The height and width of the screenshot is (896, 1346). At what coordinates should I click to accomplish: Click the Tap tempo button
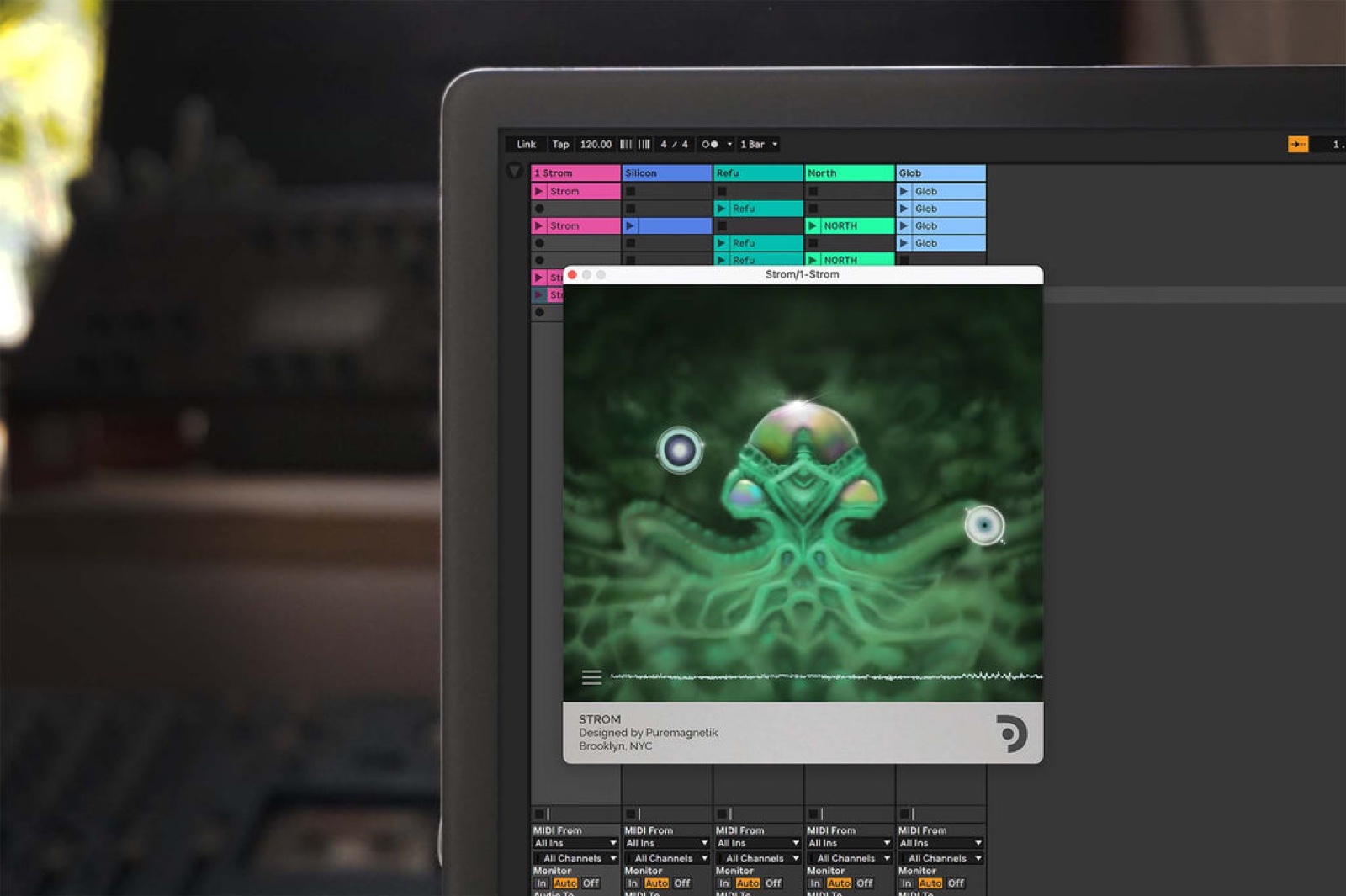560,145
